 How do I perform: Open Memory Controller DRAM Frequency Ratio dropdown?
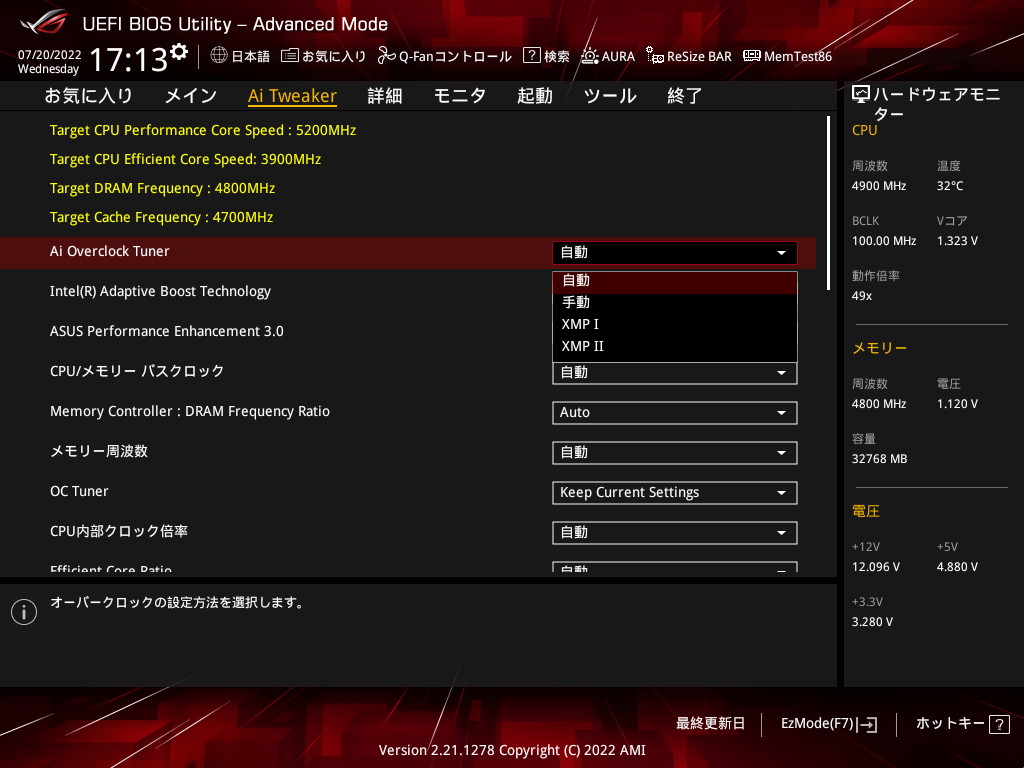(675, 413)
